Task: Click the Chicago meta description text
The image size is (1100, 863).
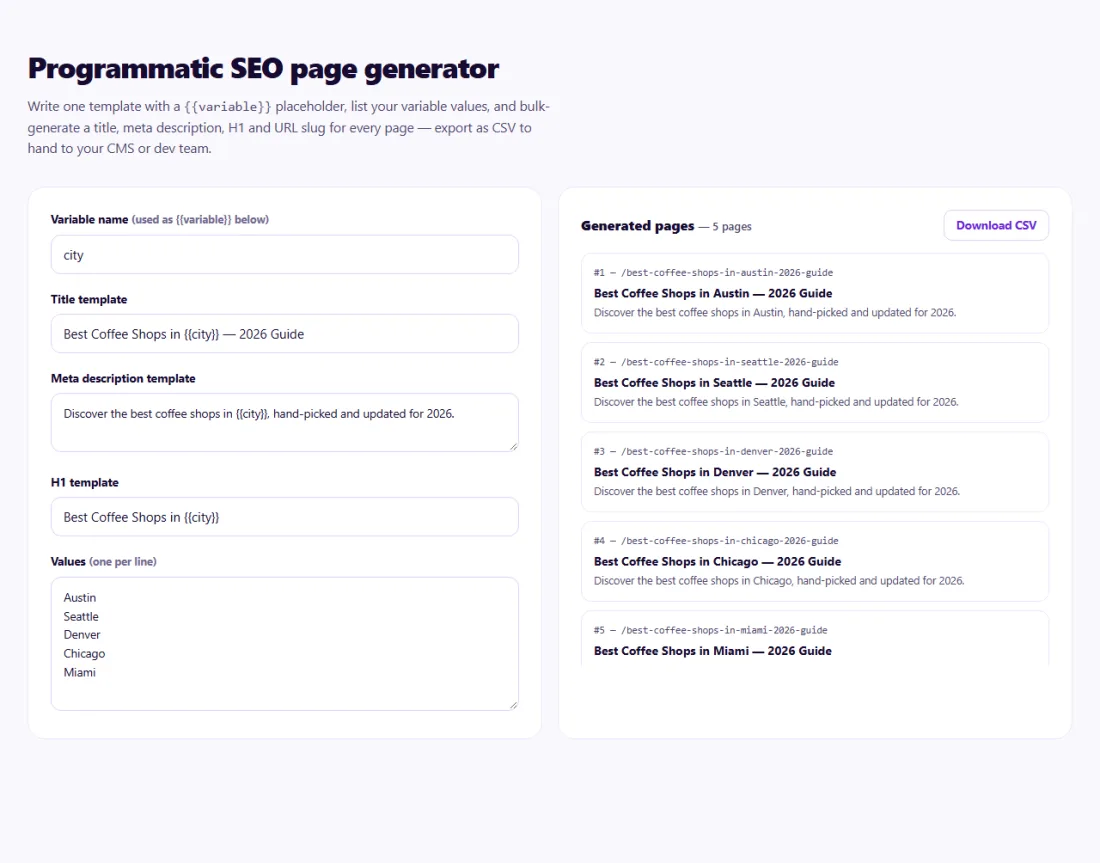Action: [779, 581]
